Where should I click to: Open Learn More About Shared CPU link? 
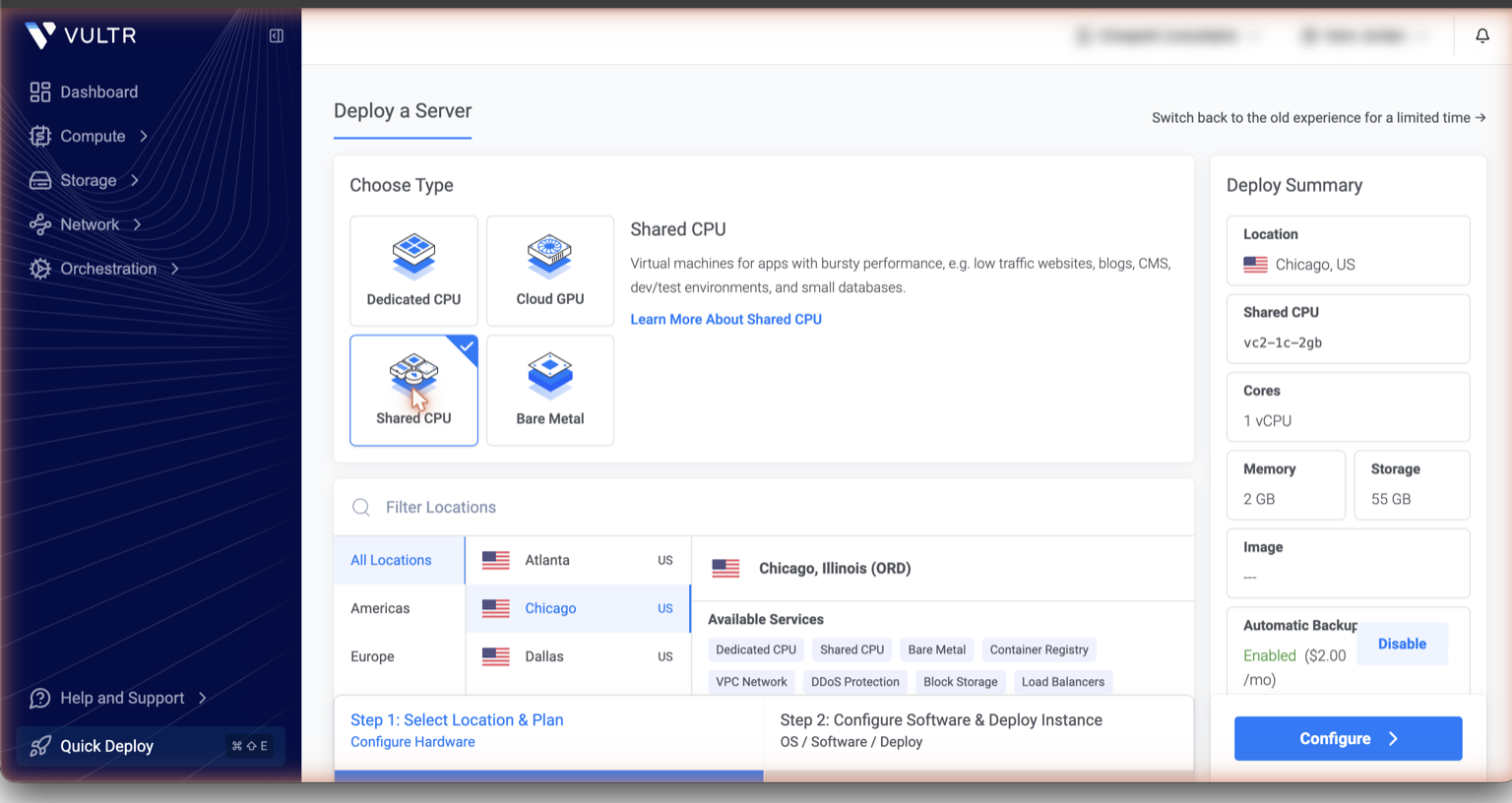pos(725,319)
